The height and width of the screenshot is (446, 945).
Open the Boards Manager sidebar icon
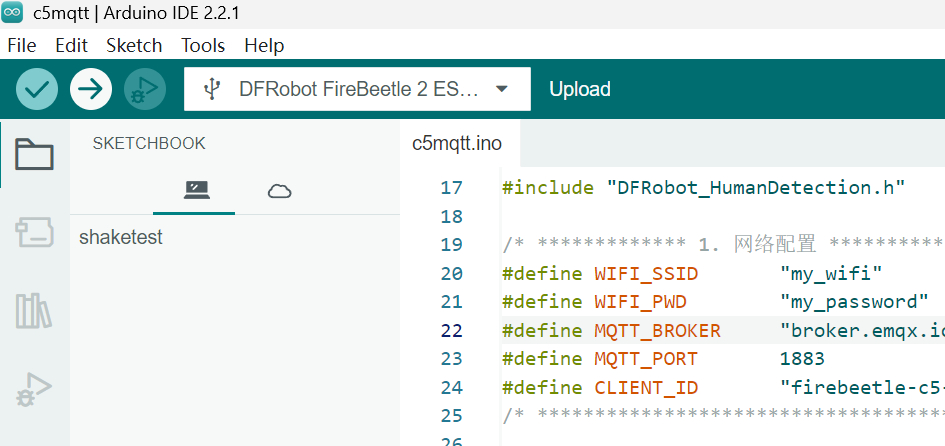click(x=34, y=233)
